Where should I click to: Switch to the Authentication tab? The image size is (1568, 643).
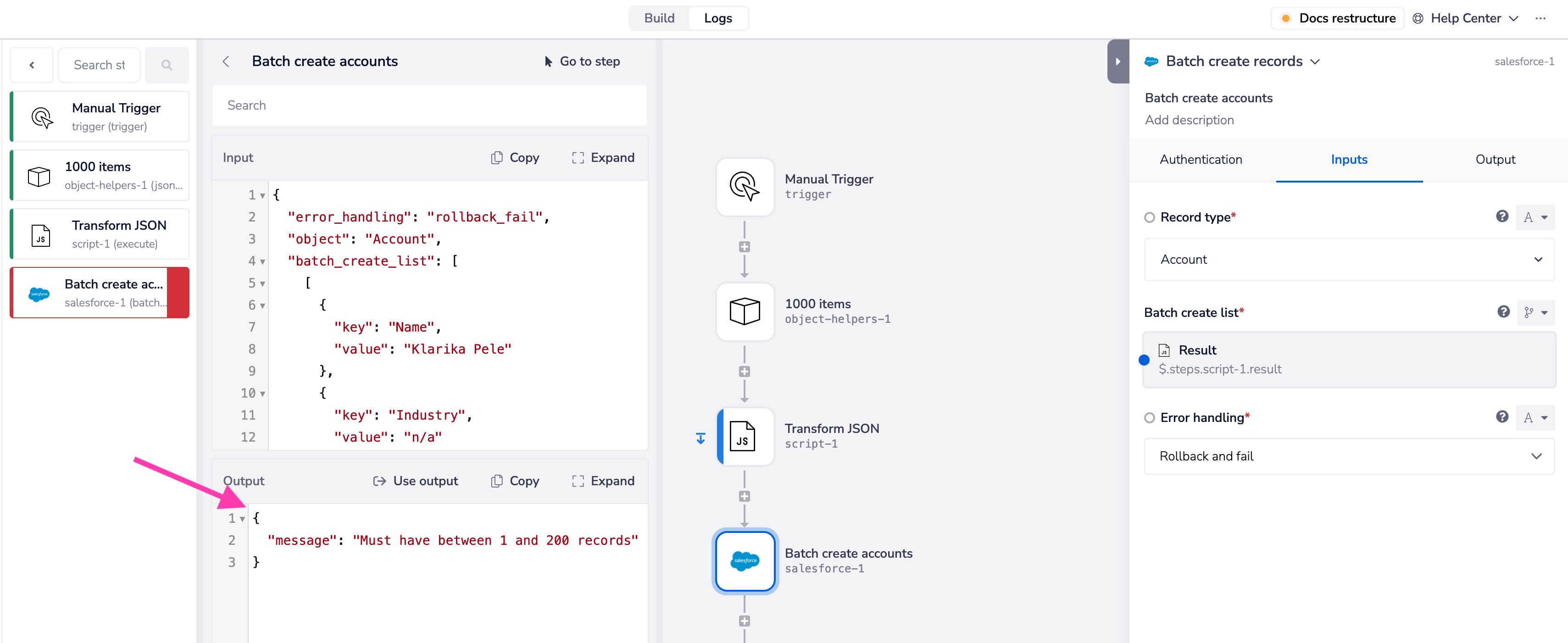coord(1201,160)
